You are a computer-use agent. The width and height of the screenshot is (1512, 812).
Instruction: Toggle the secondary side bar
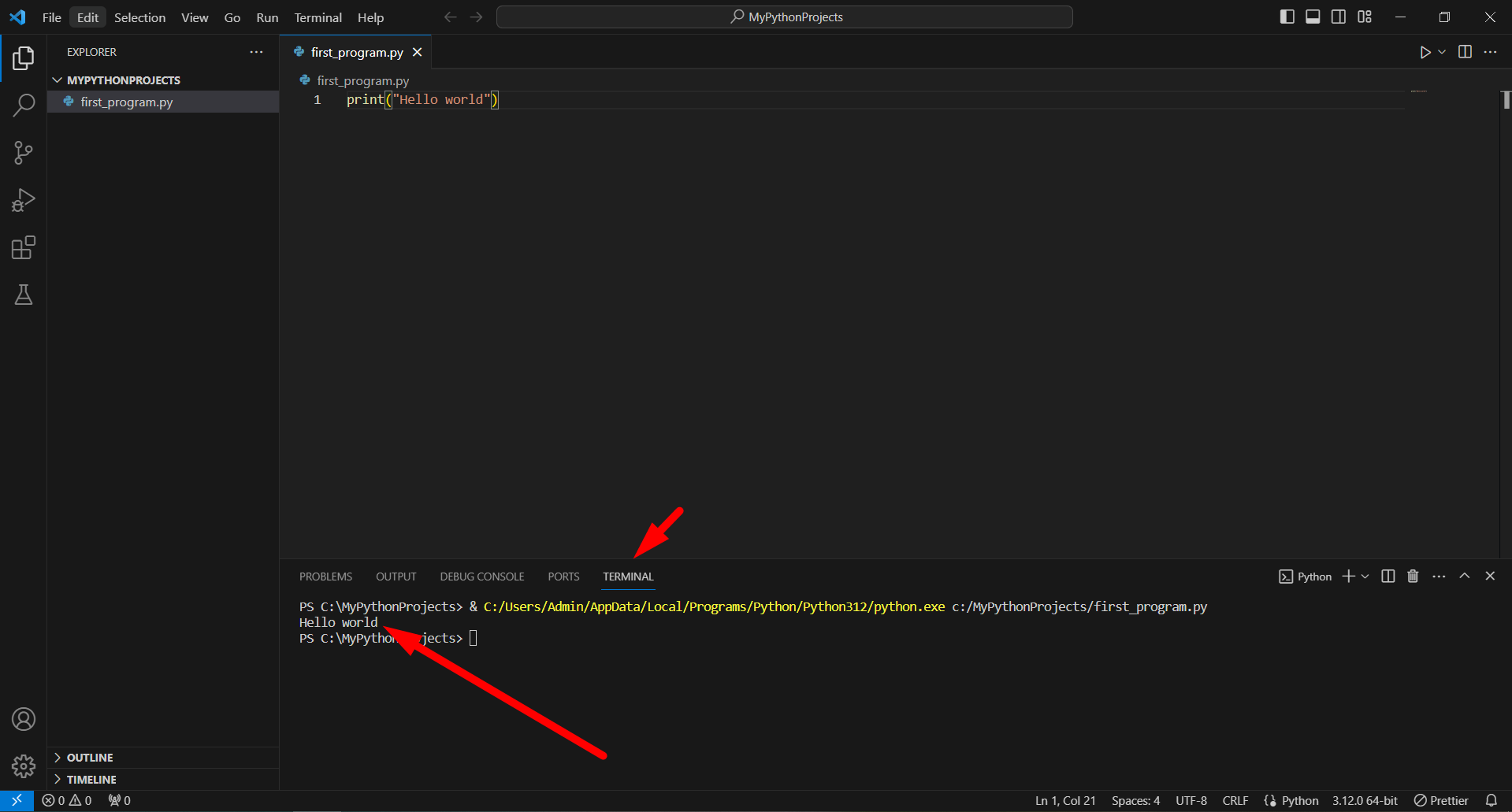point(1338,16)
